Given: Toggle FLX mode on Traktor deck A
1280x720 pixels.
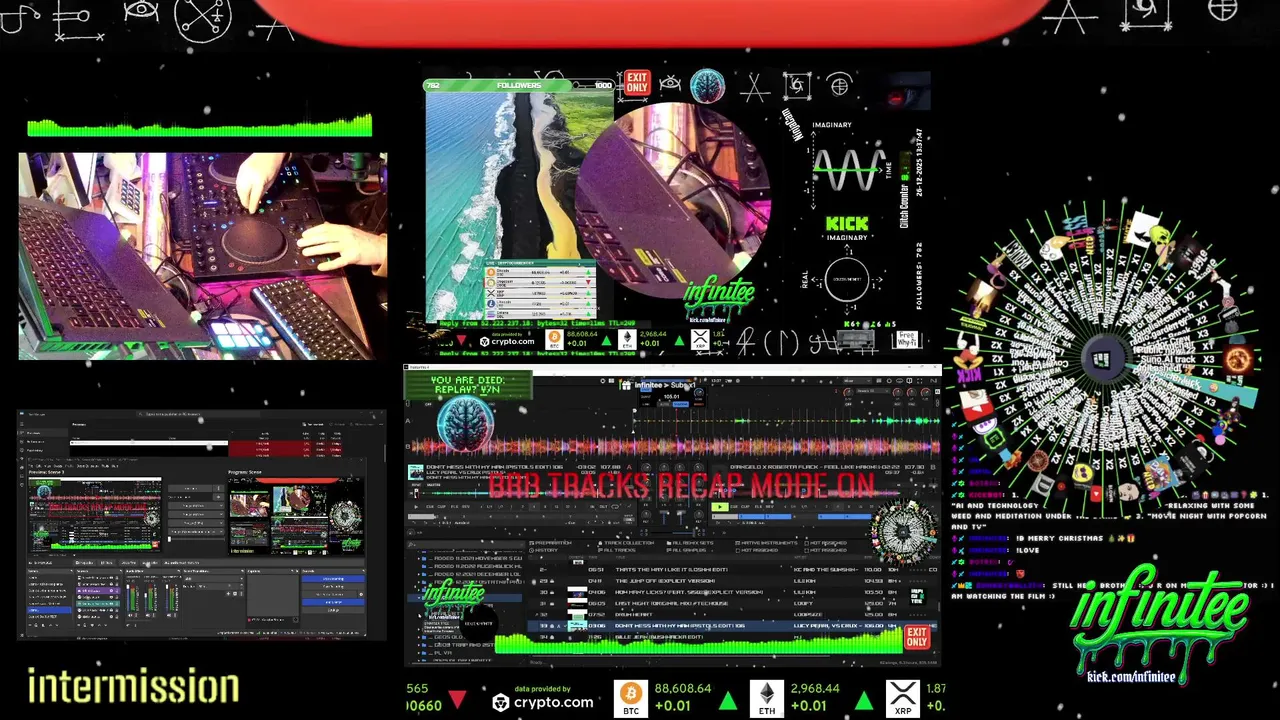Looking at the screenshot, I should click(x=455, y=507).
